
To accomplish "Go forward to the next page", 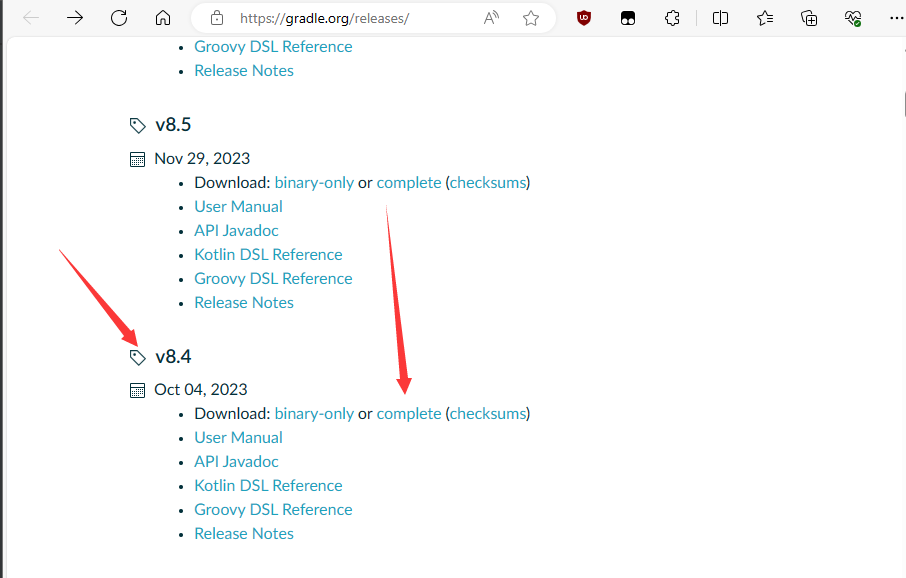I will 75,18.
